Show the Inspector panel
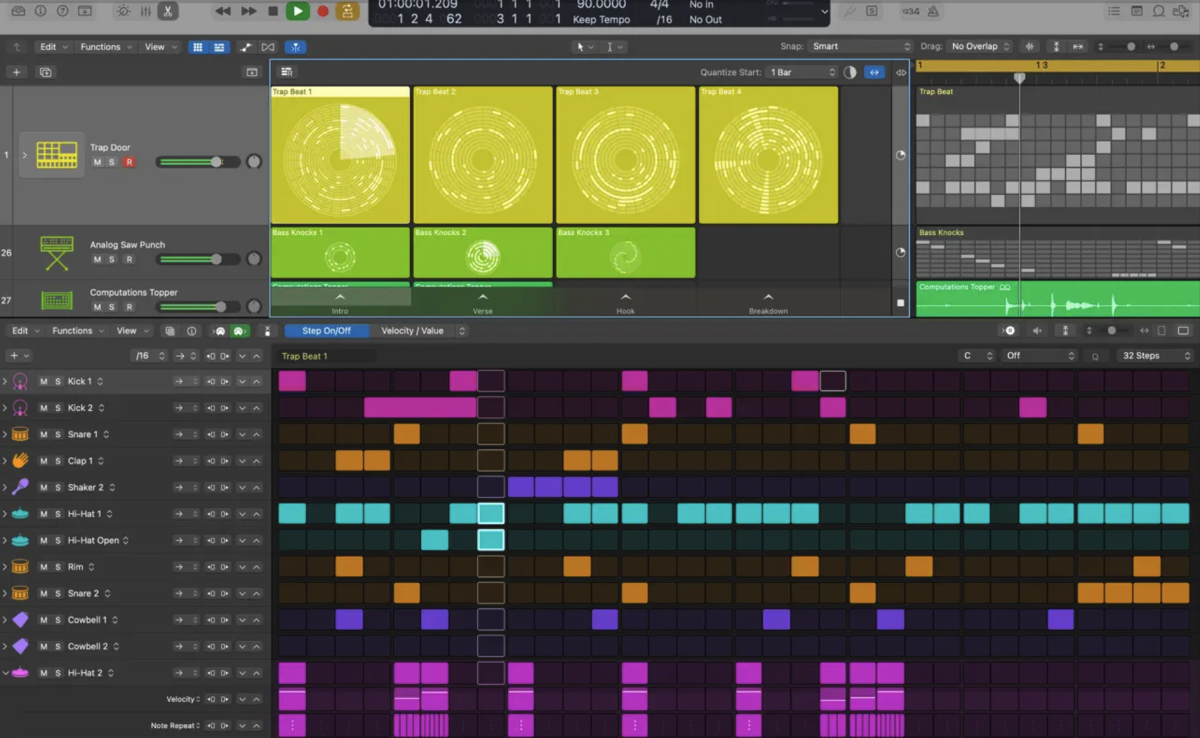 pyautogui.click(x=41, y=11)
